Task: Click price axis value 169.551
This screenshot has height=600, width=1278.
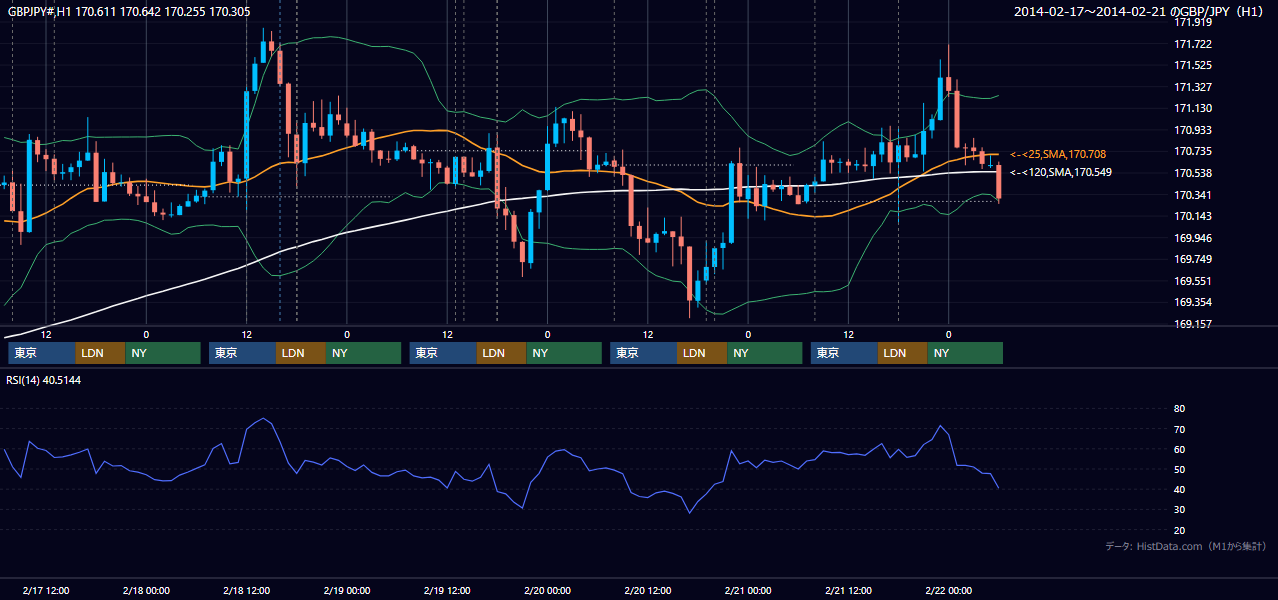Action: click(x=1193, y=281)
